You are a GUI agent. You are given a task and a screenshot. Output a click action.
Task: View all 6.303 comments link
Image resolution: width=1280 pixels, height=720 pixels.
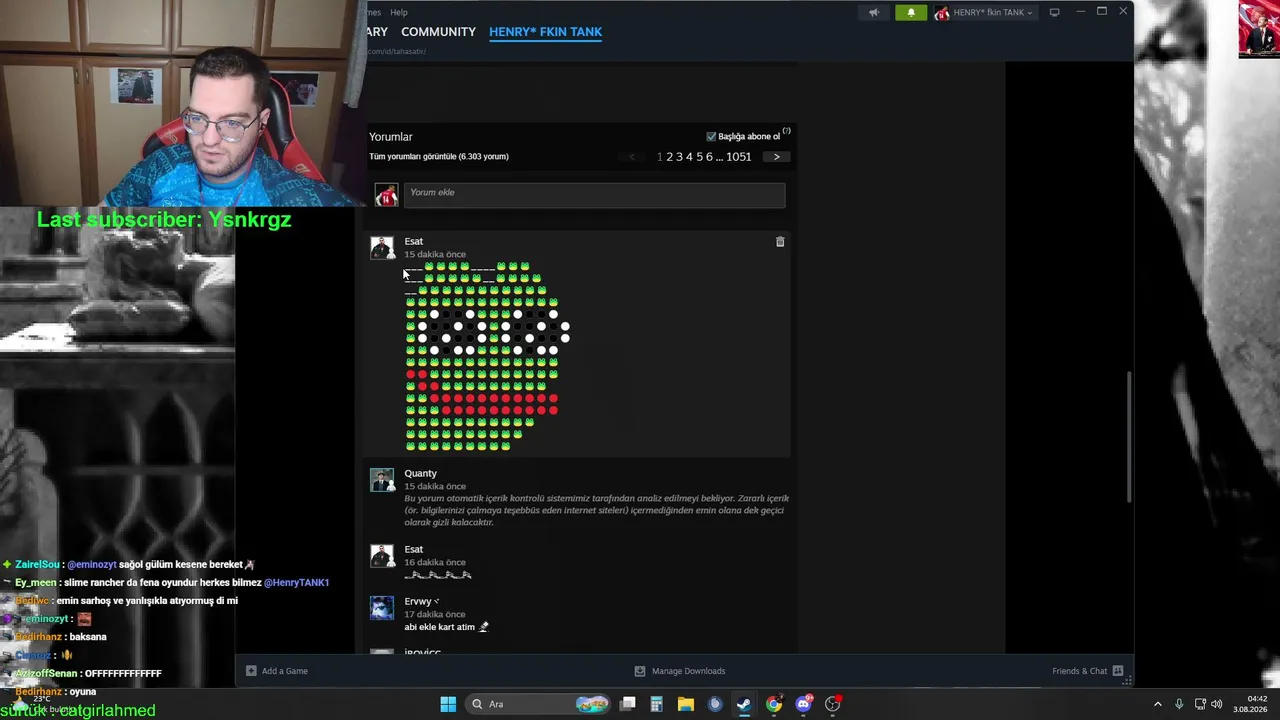[439, 157]
